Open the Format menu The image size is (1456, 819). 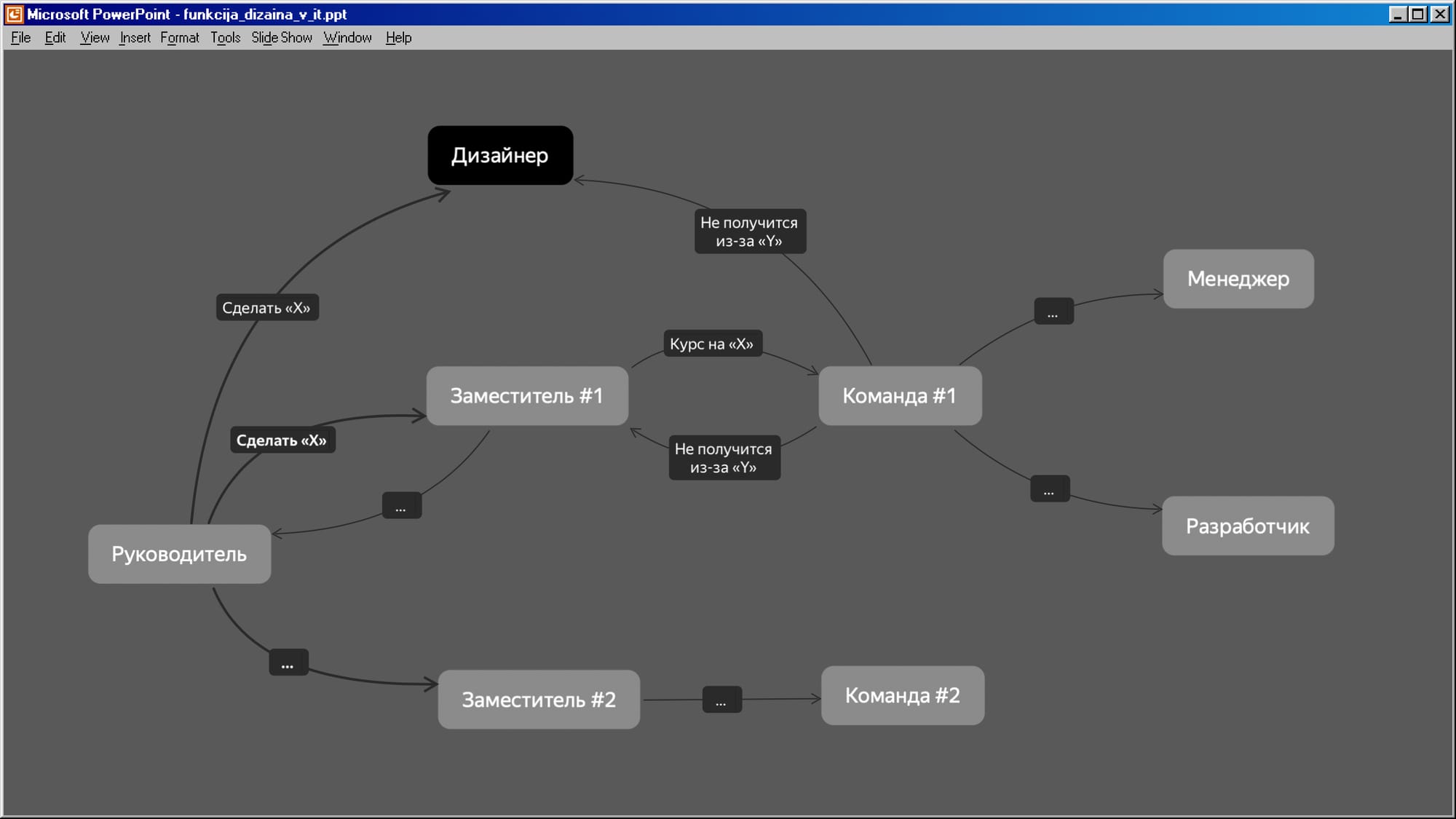tap(179, 38)
